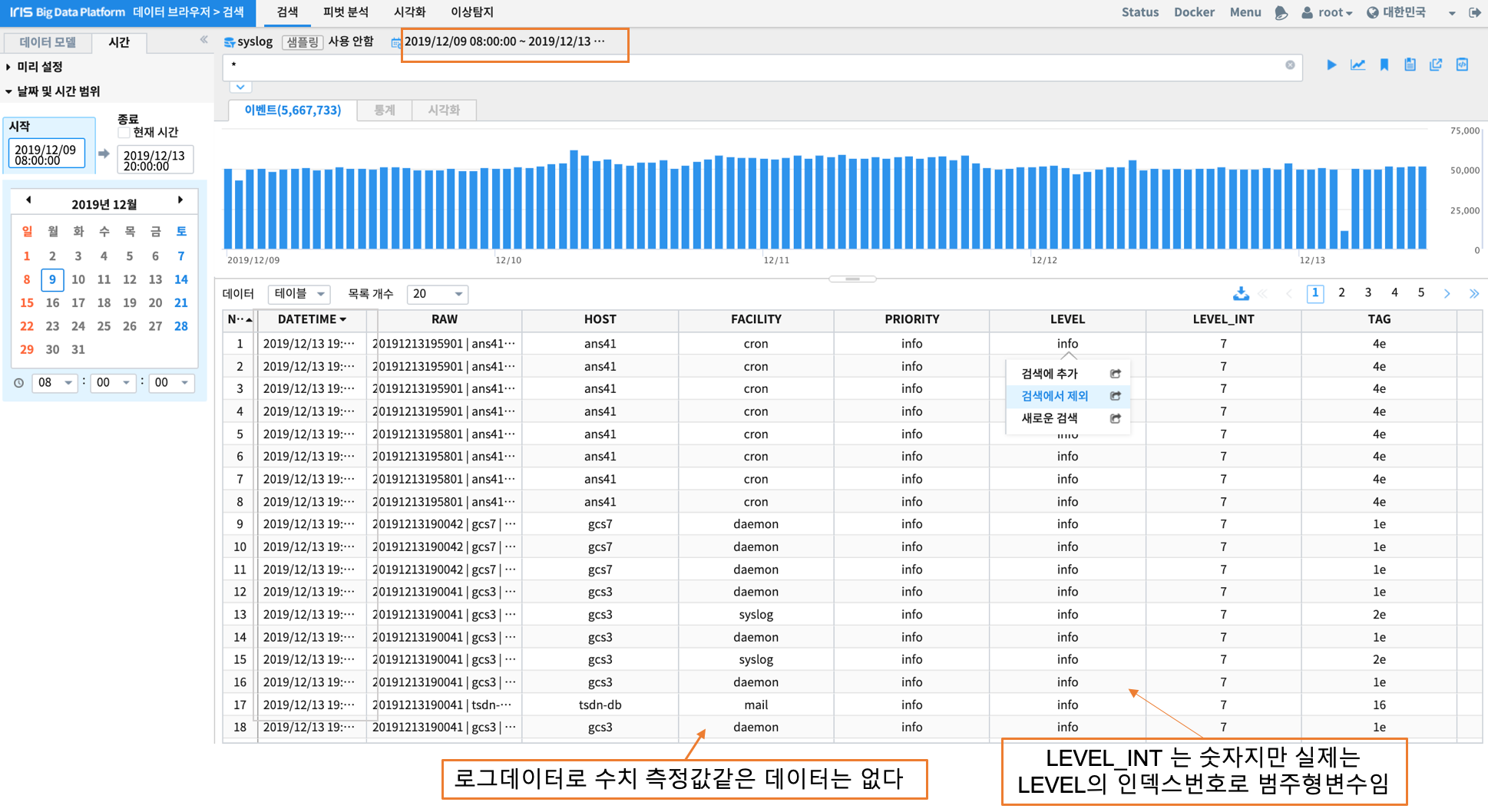Click the syslog data model icon
This screenshot has height=812, width=1488.
(229, 42)
